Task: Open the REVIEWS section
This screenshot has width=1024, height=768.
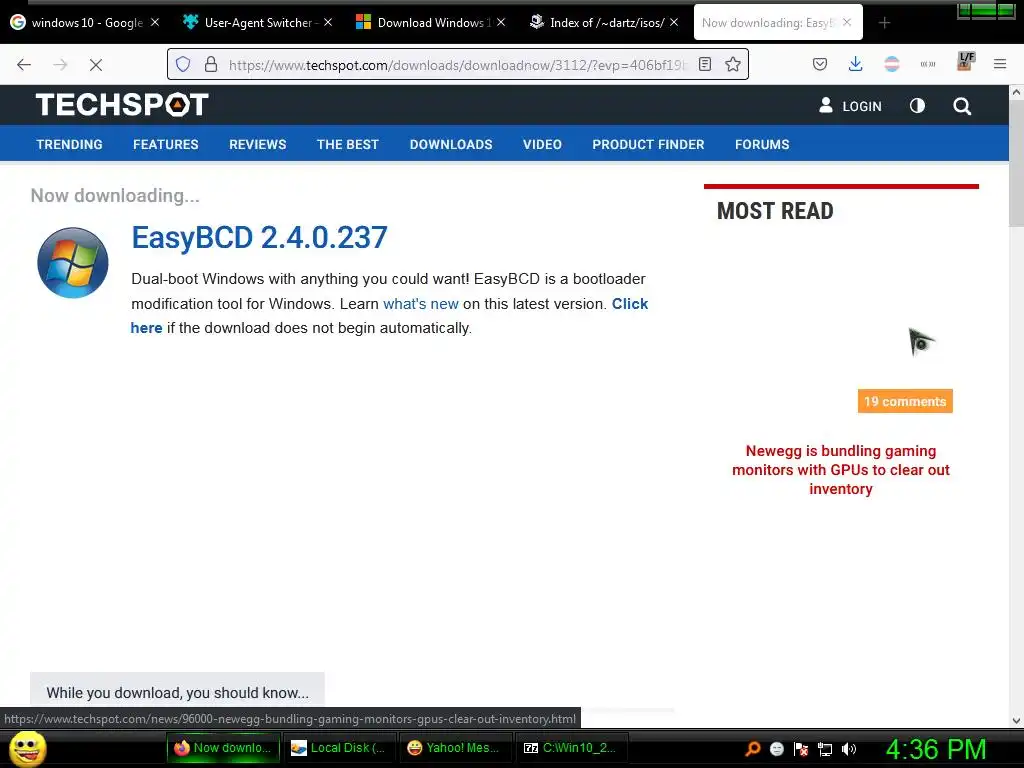Action: (257, 144)
